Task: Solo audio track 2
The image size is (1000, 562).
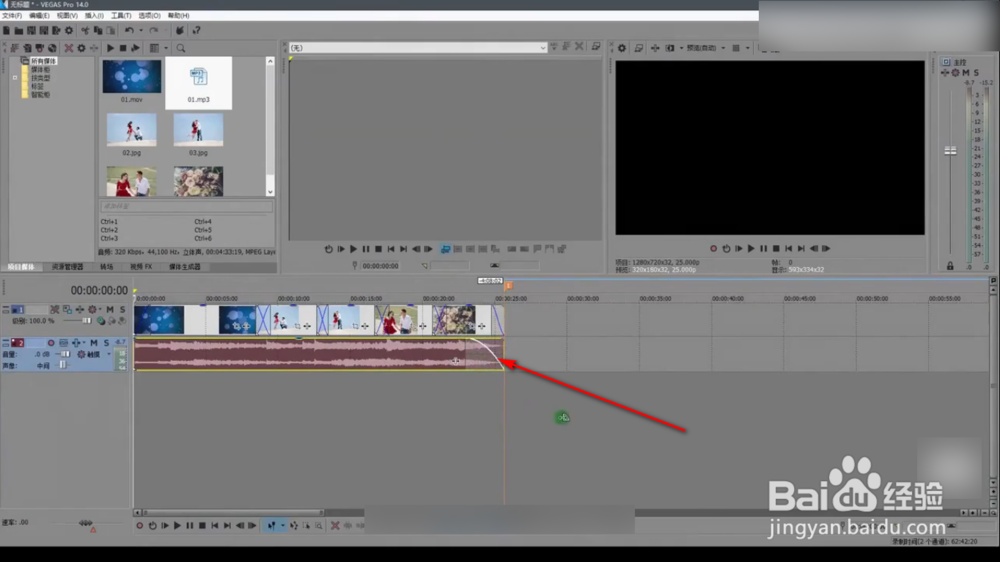Action: pyautogui.click(x=106, y=343)
